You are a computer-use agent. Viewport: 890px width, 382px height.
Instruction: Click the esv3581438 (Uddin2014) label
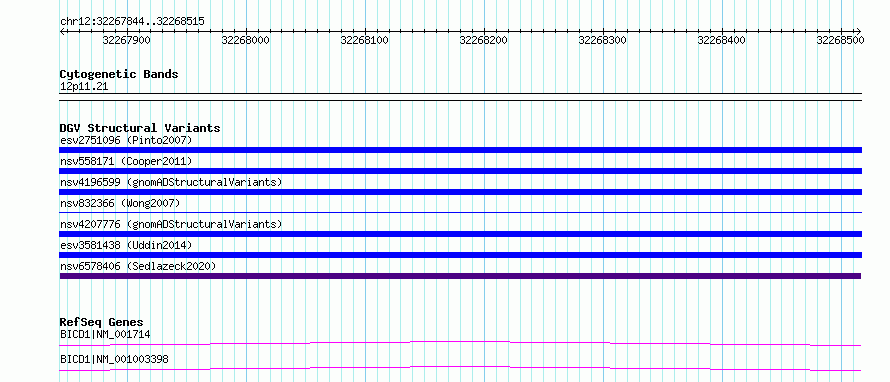click(126, 245)
